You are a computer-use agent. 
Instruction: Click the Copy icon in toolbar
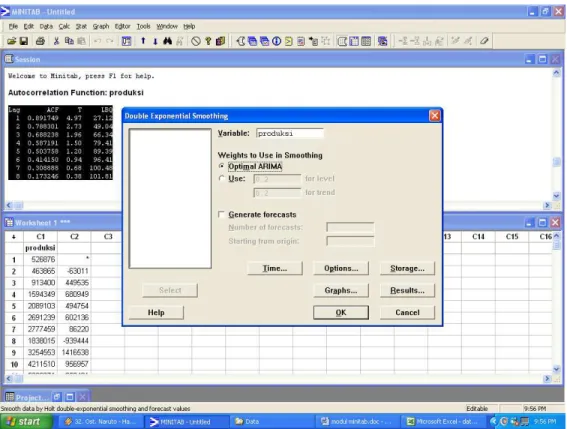69,41
